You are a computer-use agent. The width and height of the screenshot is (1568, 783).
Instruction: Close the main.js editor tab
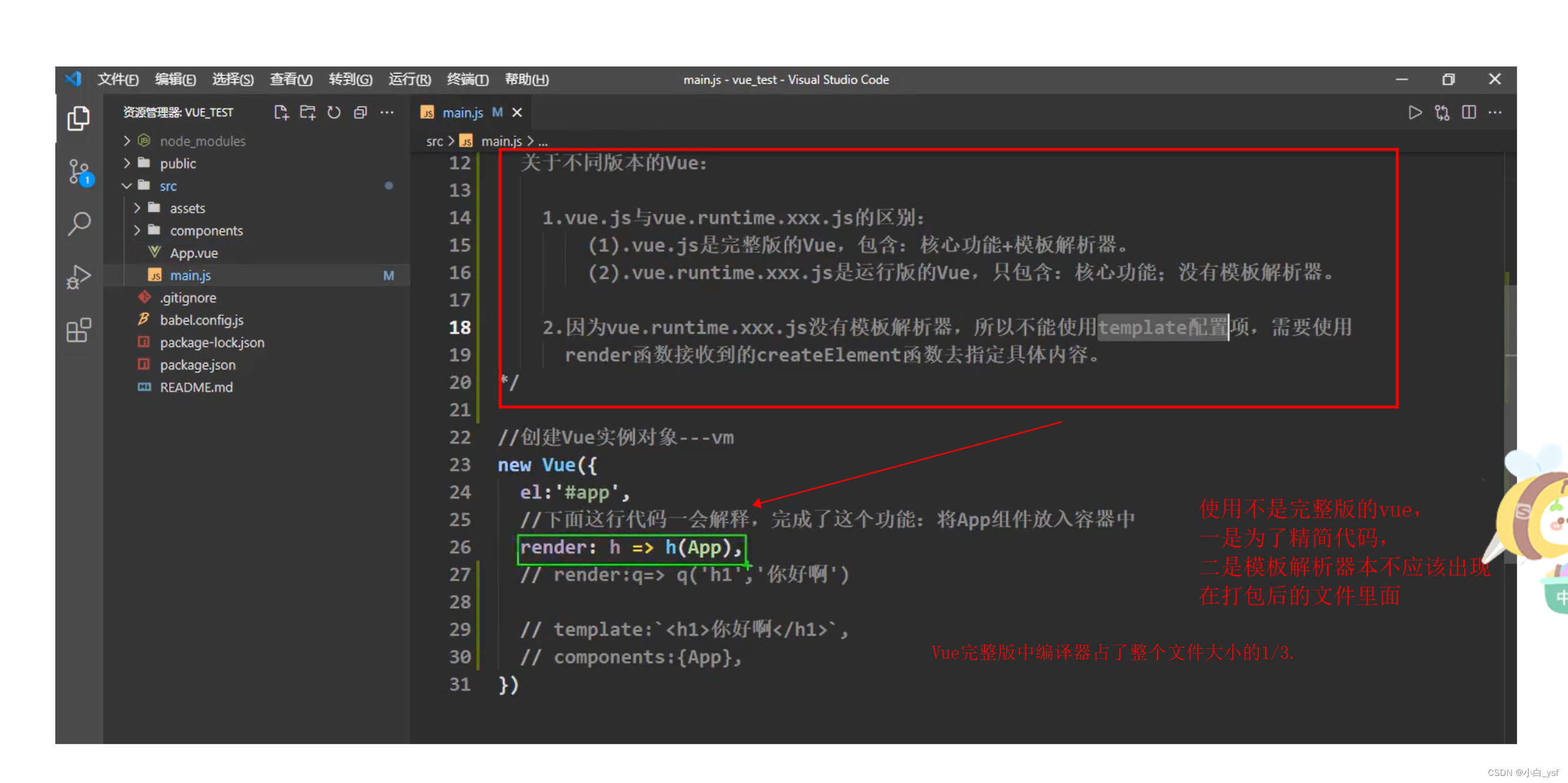[x=517, y=112]
